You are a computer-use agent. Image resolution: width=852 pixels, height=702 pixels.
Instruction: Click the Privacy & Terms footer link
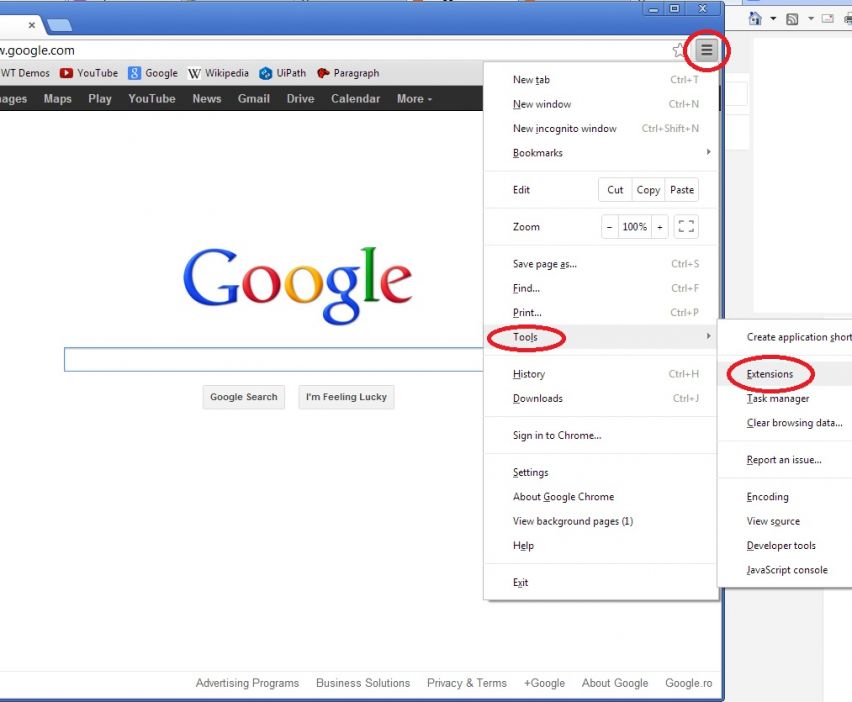pos(467,683)
